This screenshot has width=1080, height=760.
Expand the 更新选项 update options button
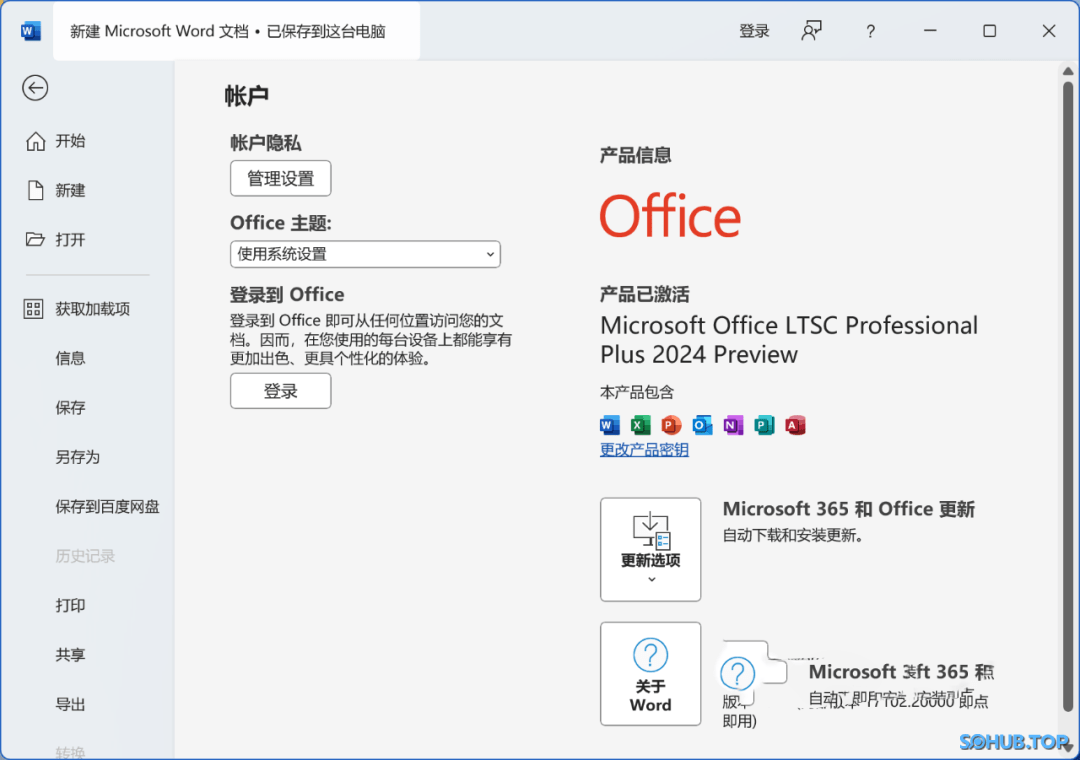(x=650, y=549)
